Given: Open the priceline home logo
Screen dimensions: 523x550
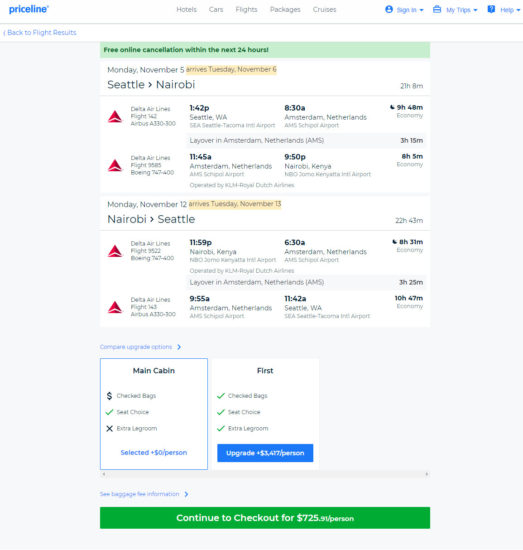Looking at the screenshot, I should (x=29, y=9).
